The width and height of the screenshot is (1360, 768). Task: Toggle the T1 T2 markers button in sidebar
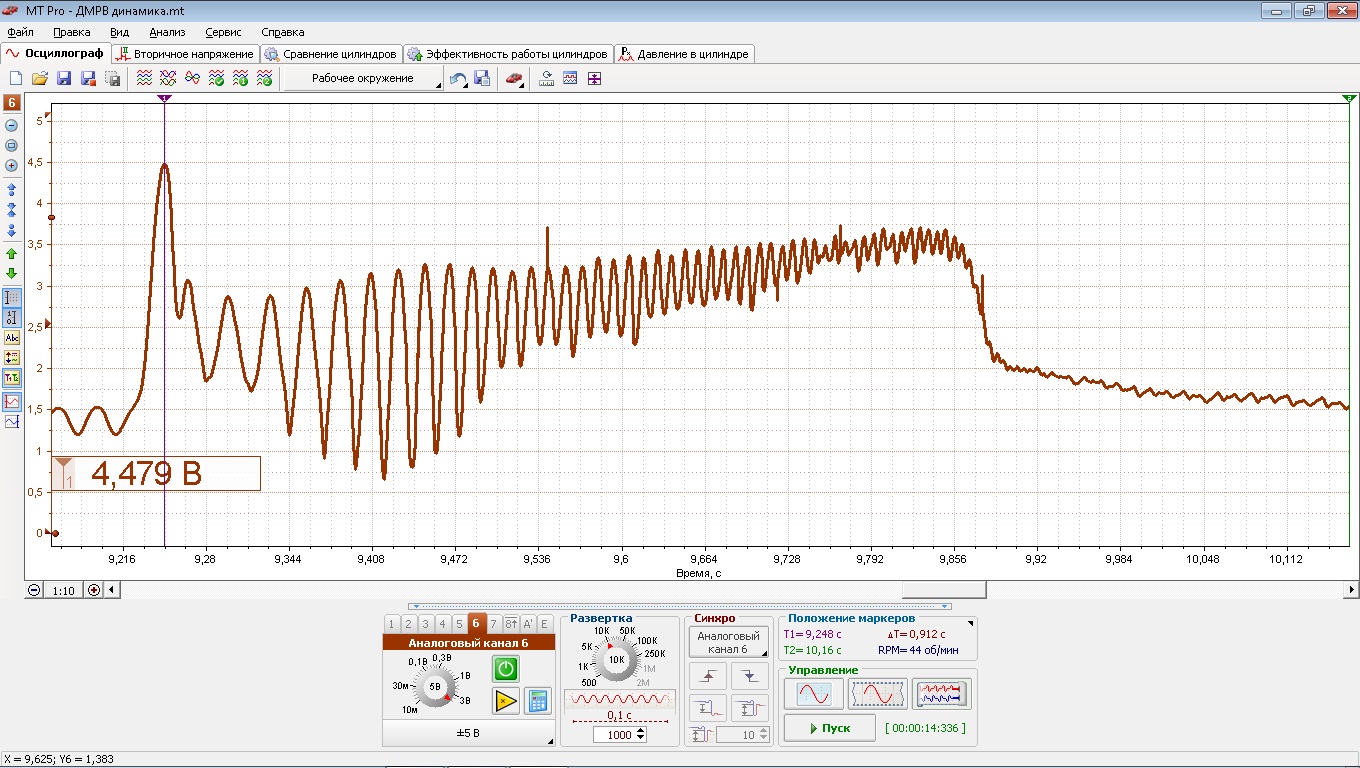tap(12, 378)
